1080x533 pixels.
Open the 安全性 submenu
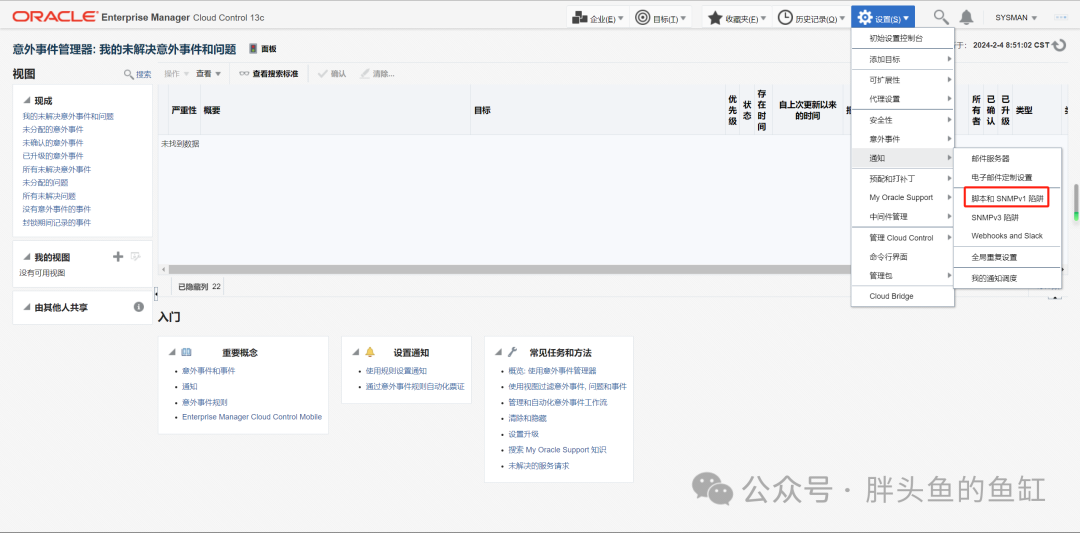902,120
